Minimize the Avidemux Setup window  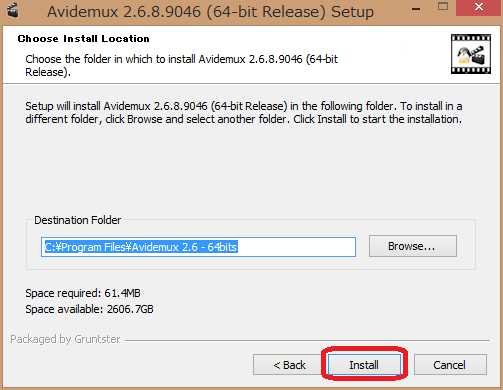416,9
